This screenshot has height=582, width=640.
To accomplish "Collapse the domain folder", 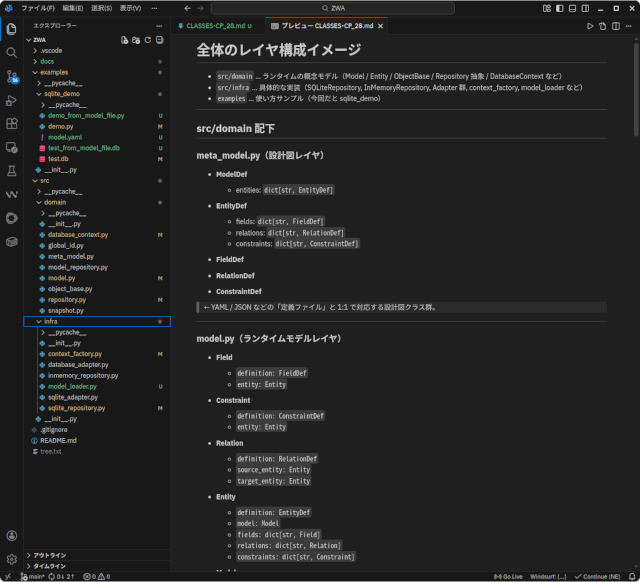I will coord(54,202).
